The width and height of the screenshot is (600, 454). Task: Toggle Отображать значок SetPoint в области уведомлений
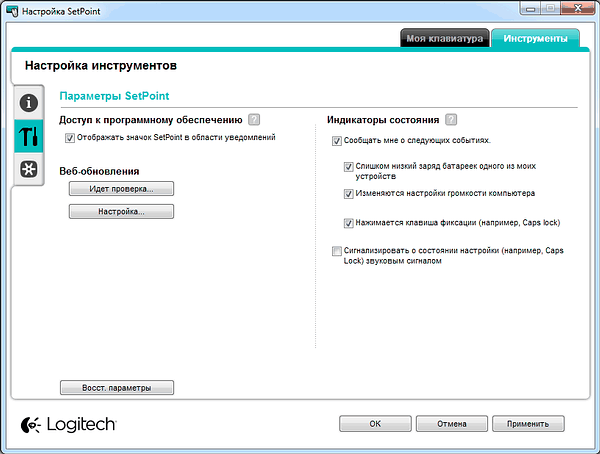70,138
